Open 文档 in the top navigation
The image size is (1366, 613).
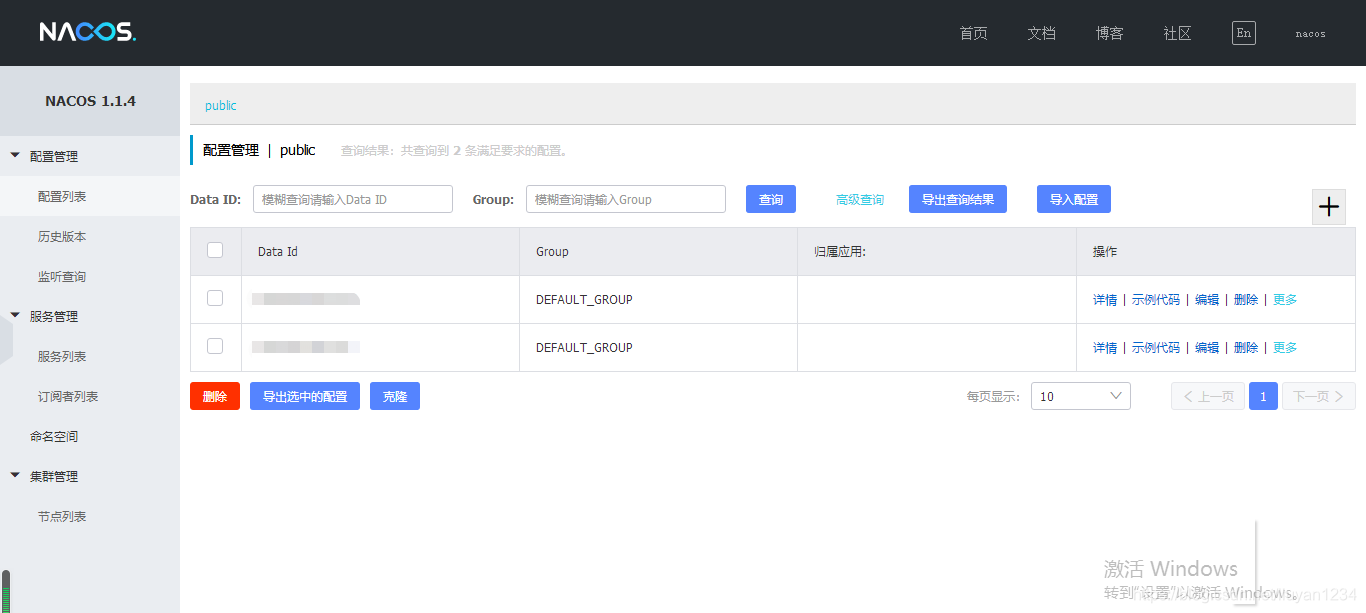tap(1041, 33)
